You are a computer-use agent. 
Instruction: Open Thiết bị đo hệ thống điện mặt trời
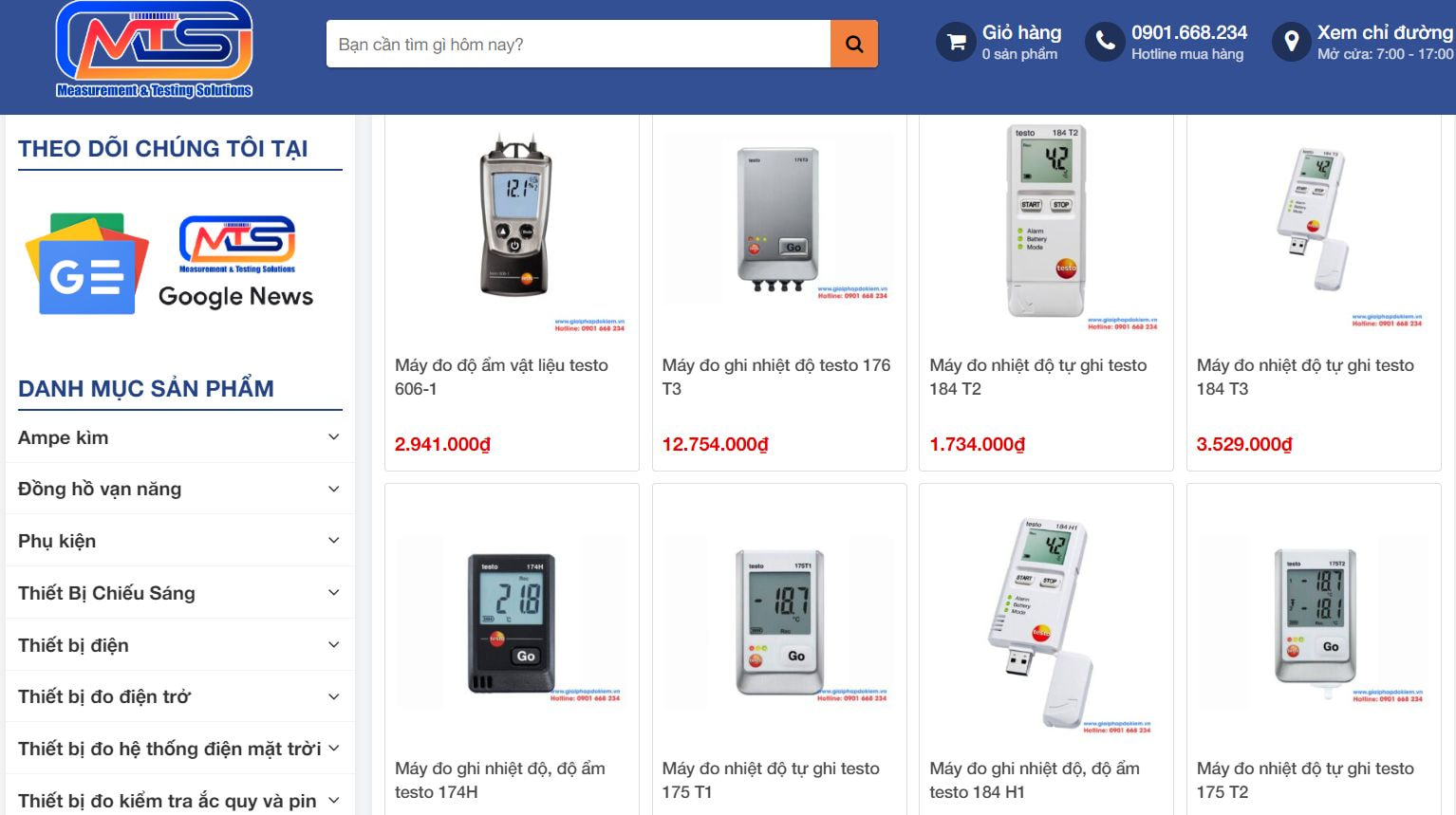(x=169, y=749)
